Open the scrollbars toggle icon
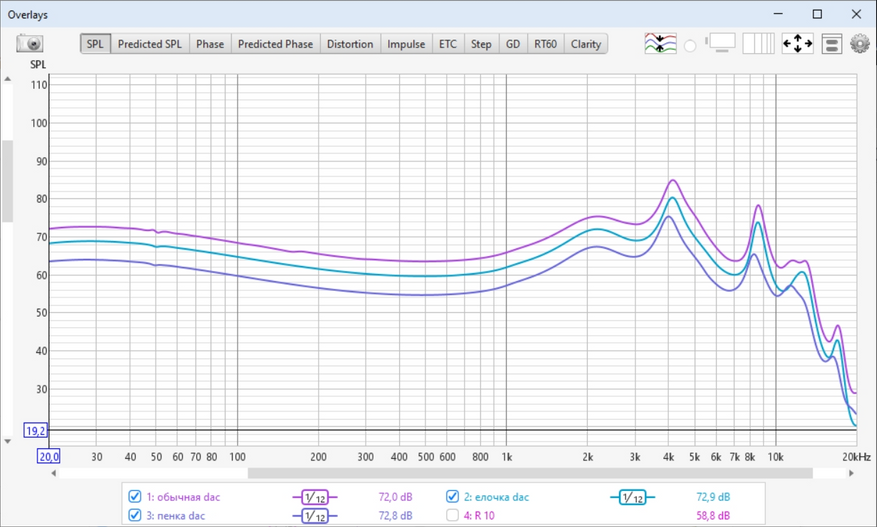Image resolution: width=877 pixels, height=527 pixels. click(x=721, y=44)
